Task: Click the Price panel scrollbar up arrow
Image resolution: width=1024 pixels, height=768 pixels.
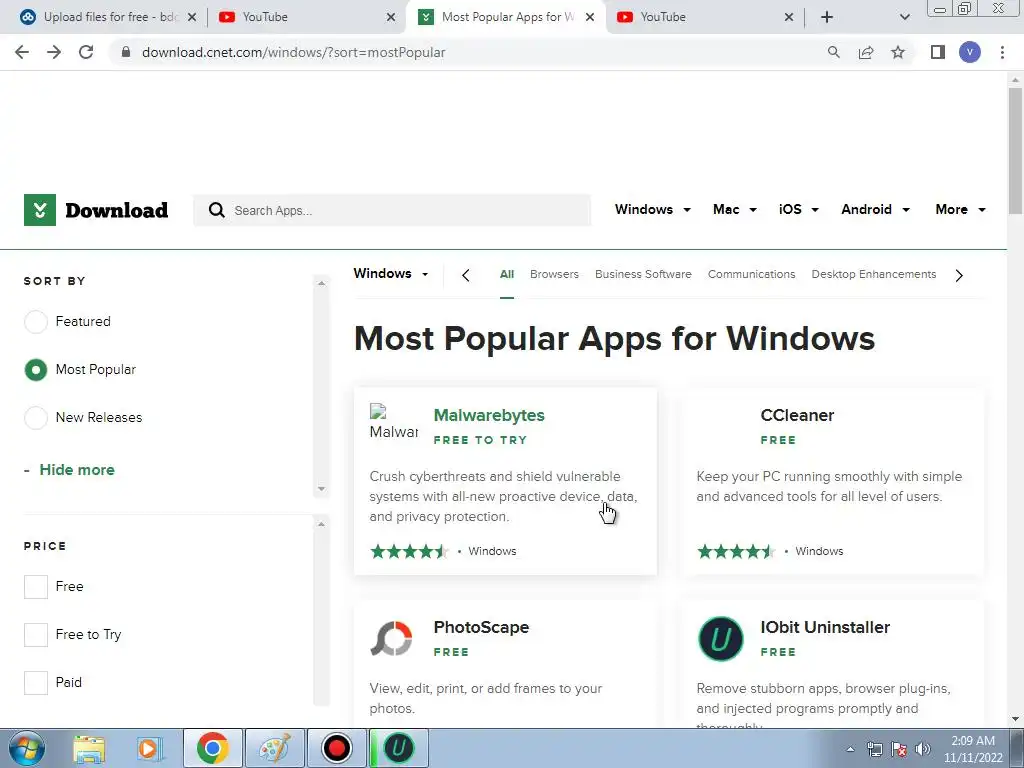Action: tap(321, 524)
